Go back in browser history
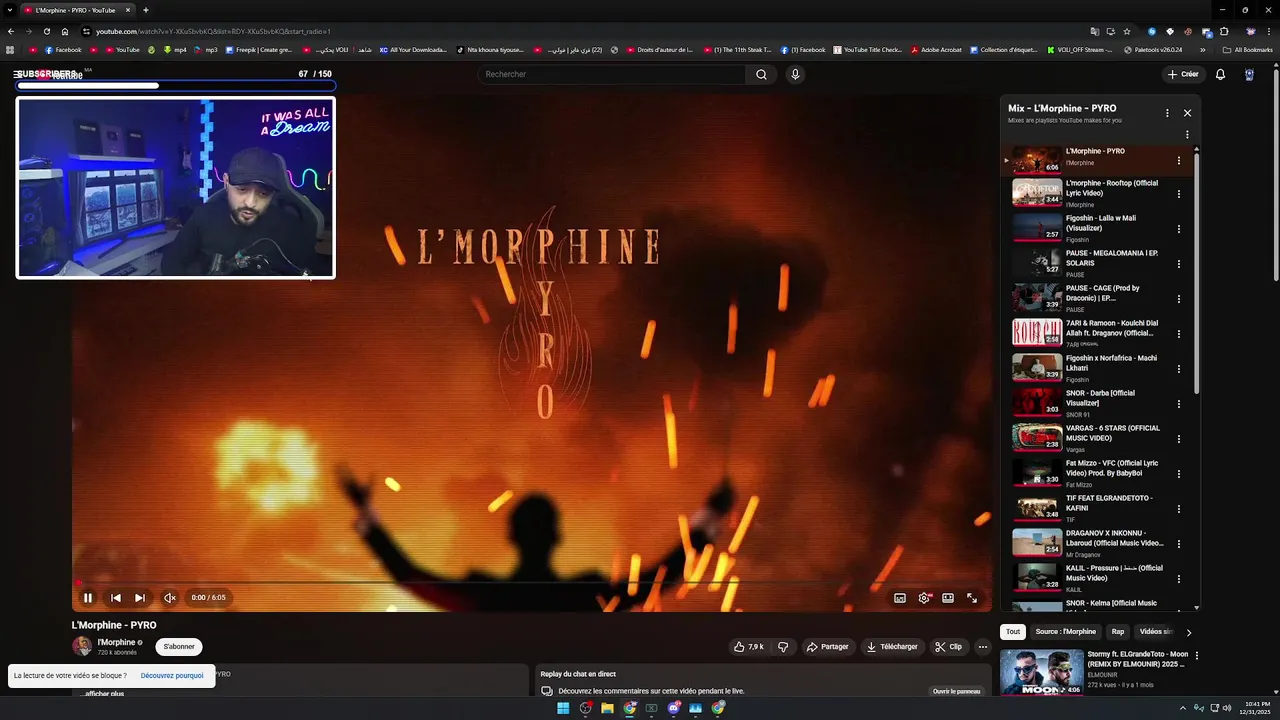Viewport: 1280px width, 720px height. coord(11,31)
